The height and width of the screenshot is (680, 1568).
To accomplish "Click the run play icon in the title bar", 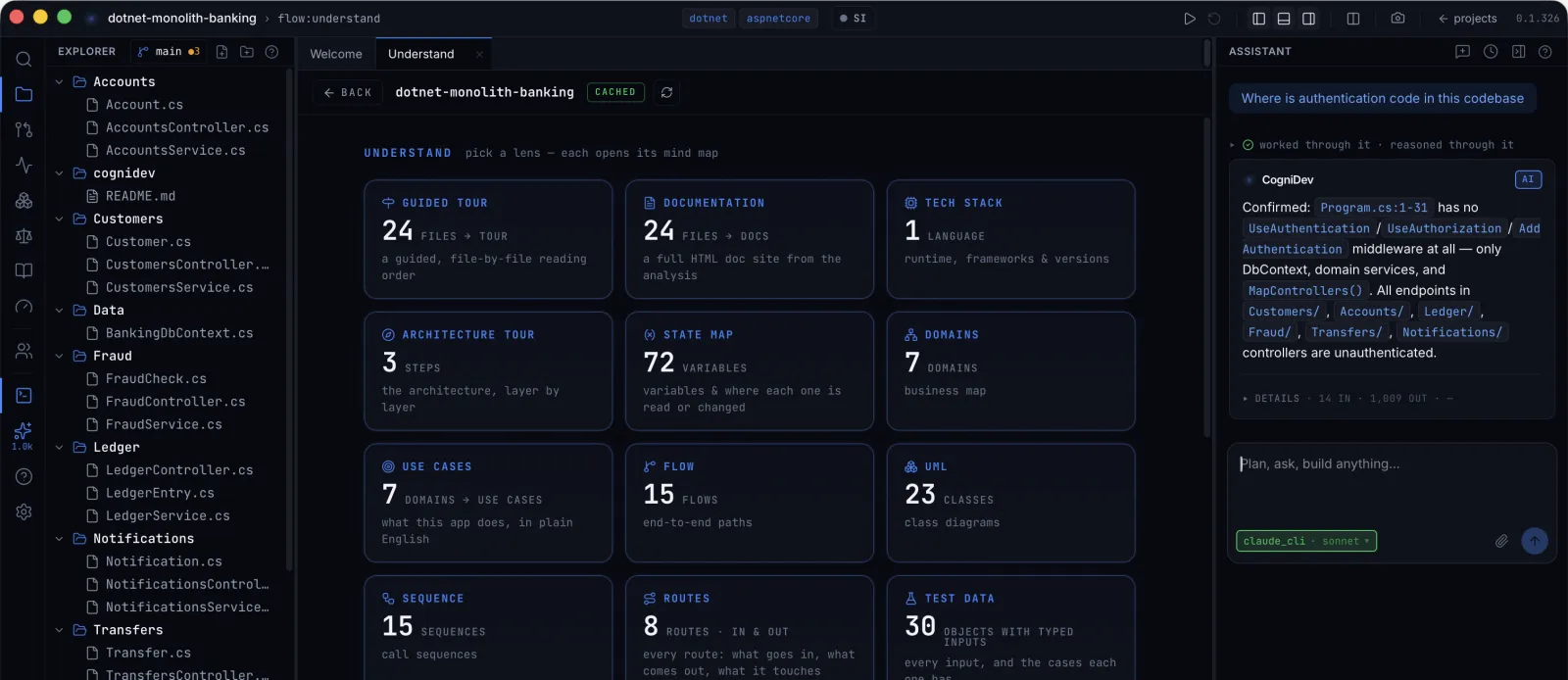I will click(x=1190, y=19).
